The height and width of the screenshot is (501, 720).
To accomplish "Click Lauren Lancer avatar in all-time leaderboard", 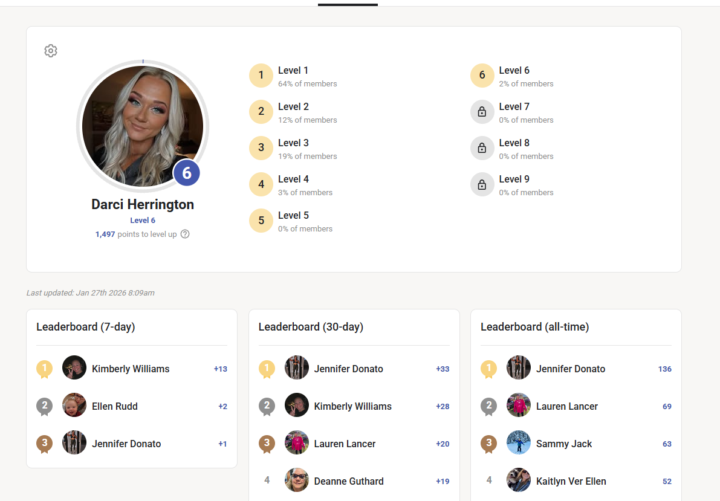I will [519, 405].
